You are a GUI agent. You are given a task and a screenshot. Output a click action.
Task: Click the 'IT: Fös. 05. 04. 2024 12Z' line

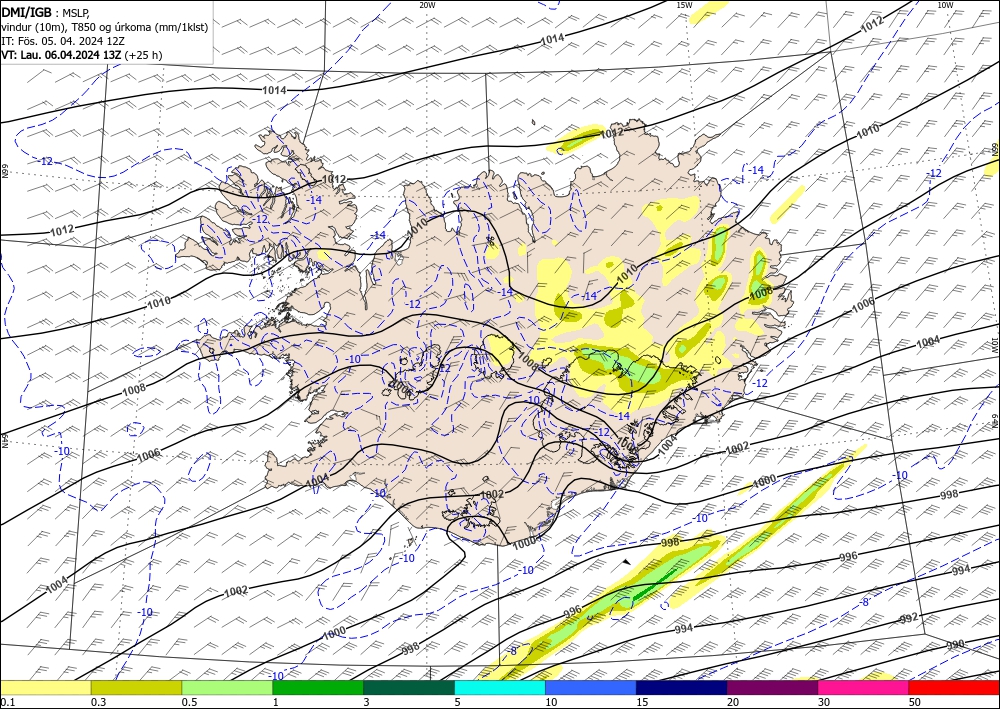[x=62, y=41]
